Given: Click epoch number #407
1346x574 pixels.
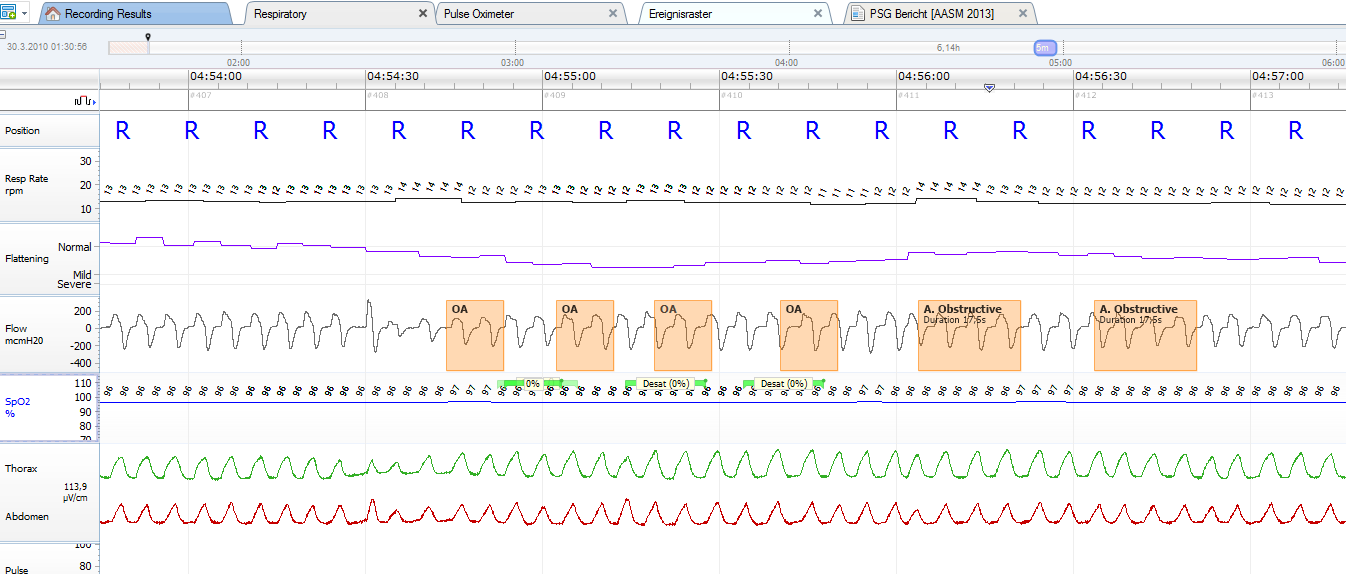Looking at the screenshot, I should pos(200,95).
